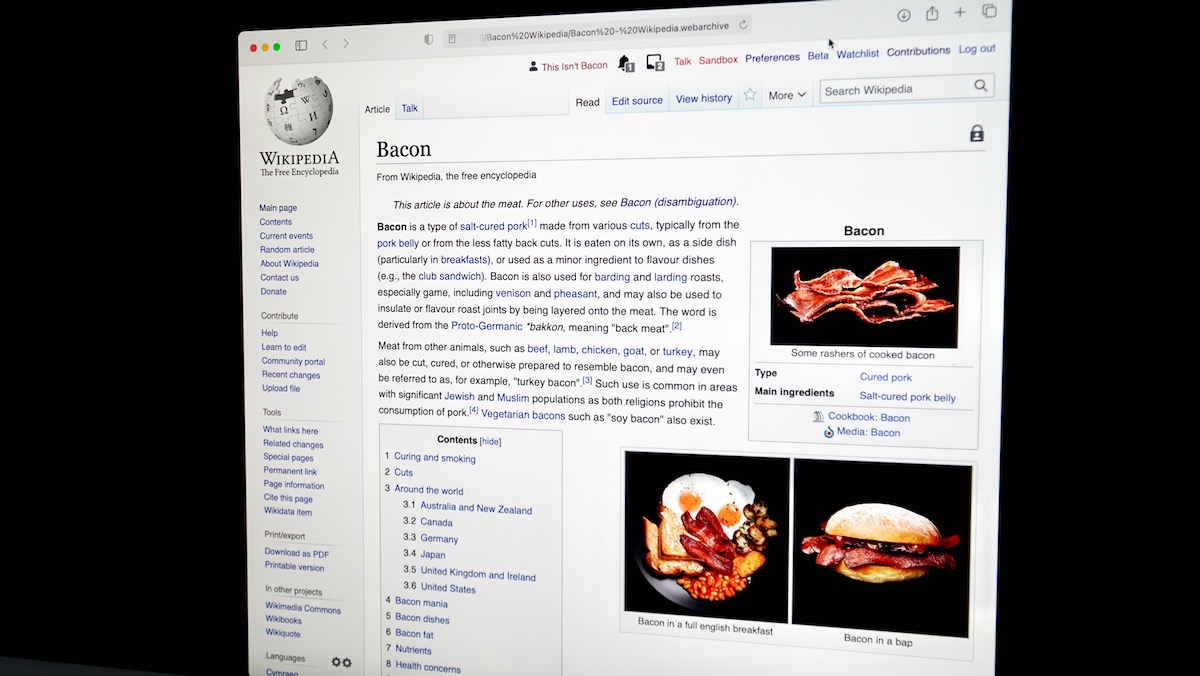Screen dimensions: 1200x676
Task: Follow the salt-cured pork link in the intro
Action: [493, 227]
